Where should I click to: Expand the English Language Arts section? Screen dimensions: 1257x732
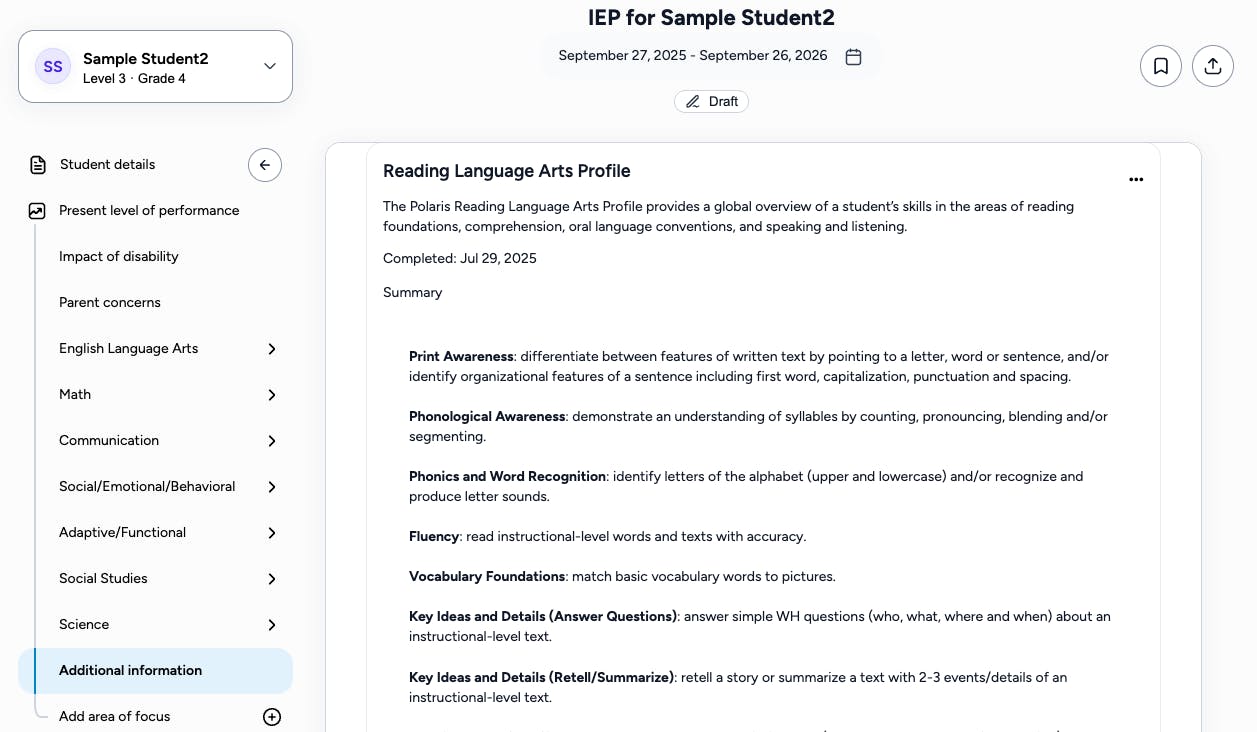[272, 349]
